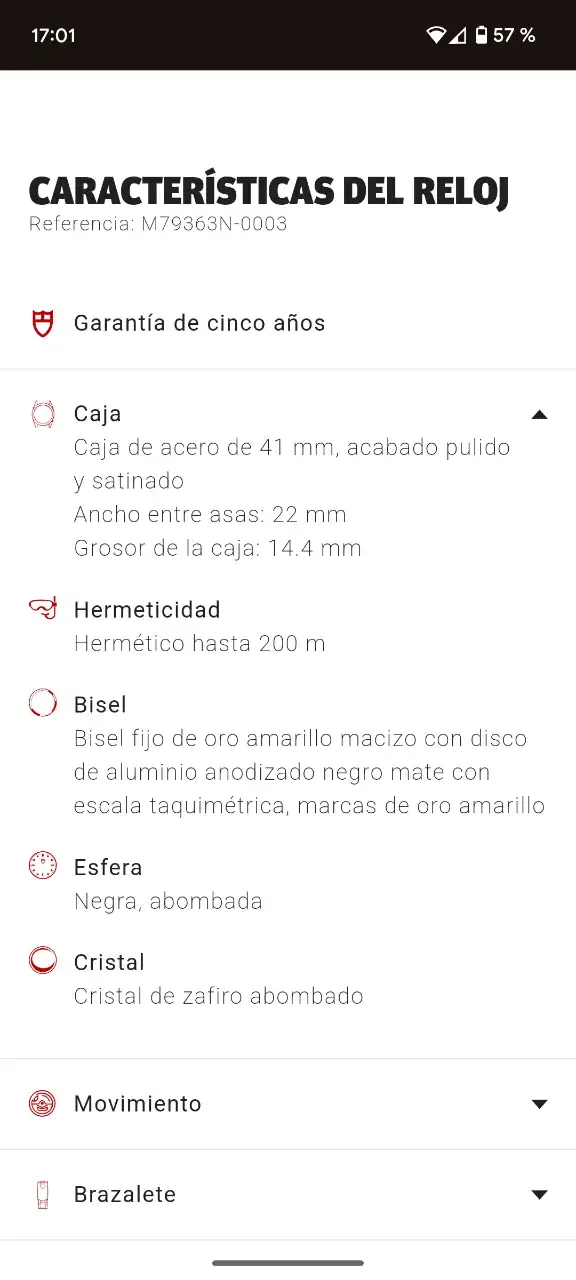Screen dimensions: 576x1280
Task: Tap the Wi-Fi icon in status bar
Action: (x=435, y=35)
